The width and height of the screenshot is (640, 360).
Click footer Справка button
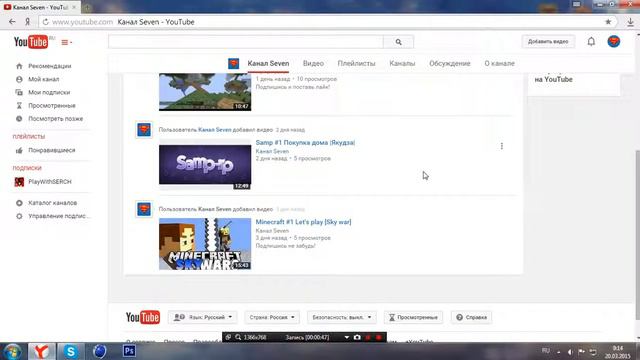click(471, 317)
